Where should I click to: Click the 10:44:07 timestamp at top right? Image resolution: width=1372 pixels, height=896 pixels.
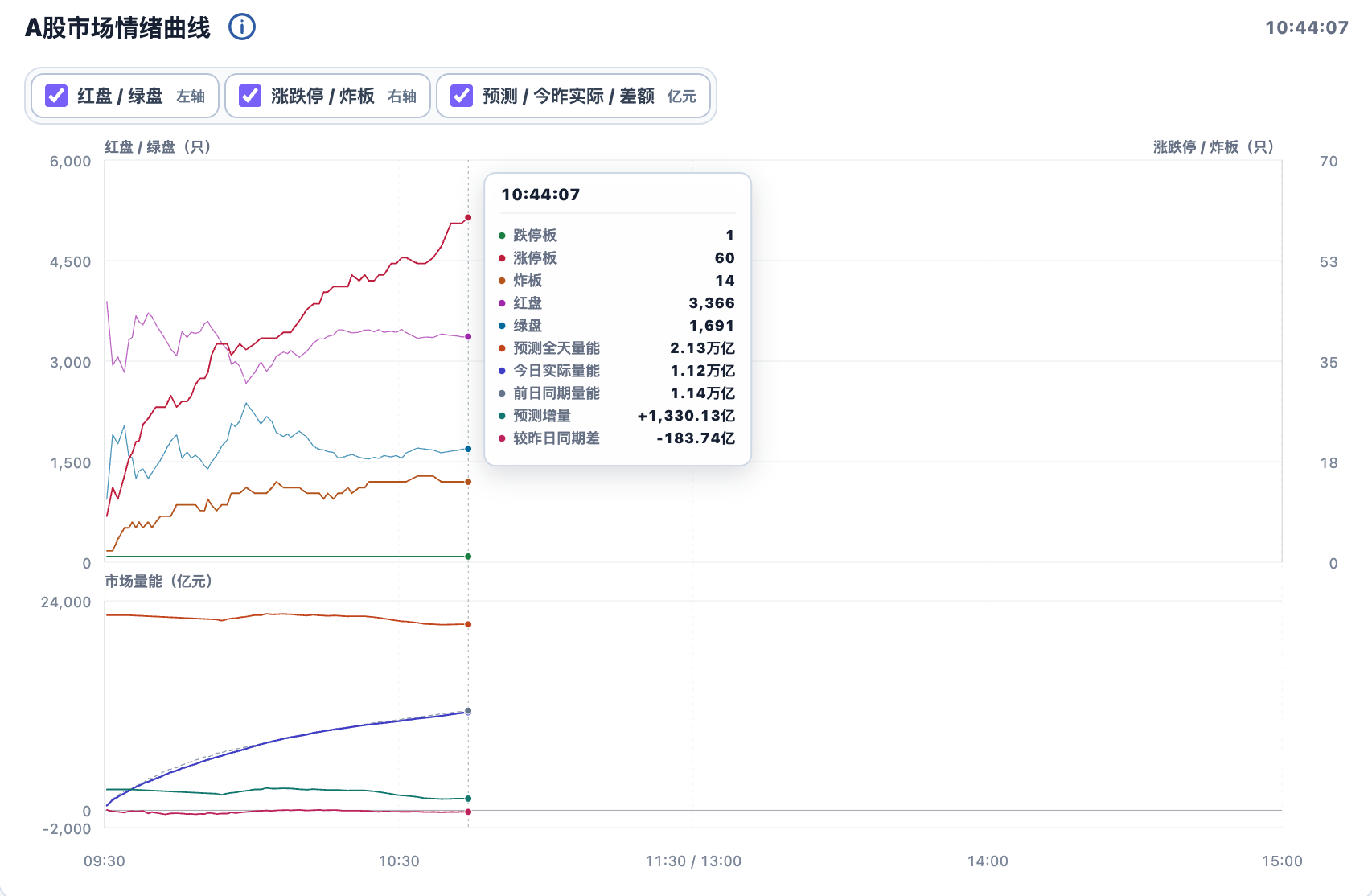(1307, 27)
